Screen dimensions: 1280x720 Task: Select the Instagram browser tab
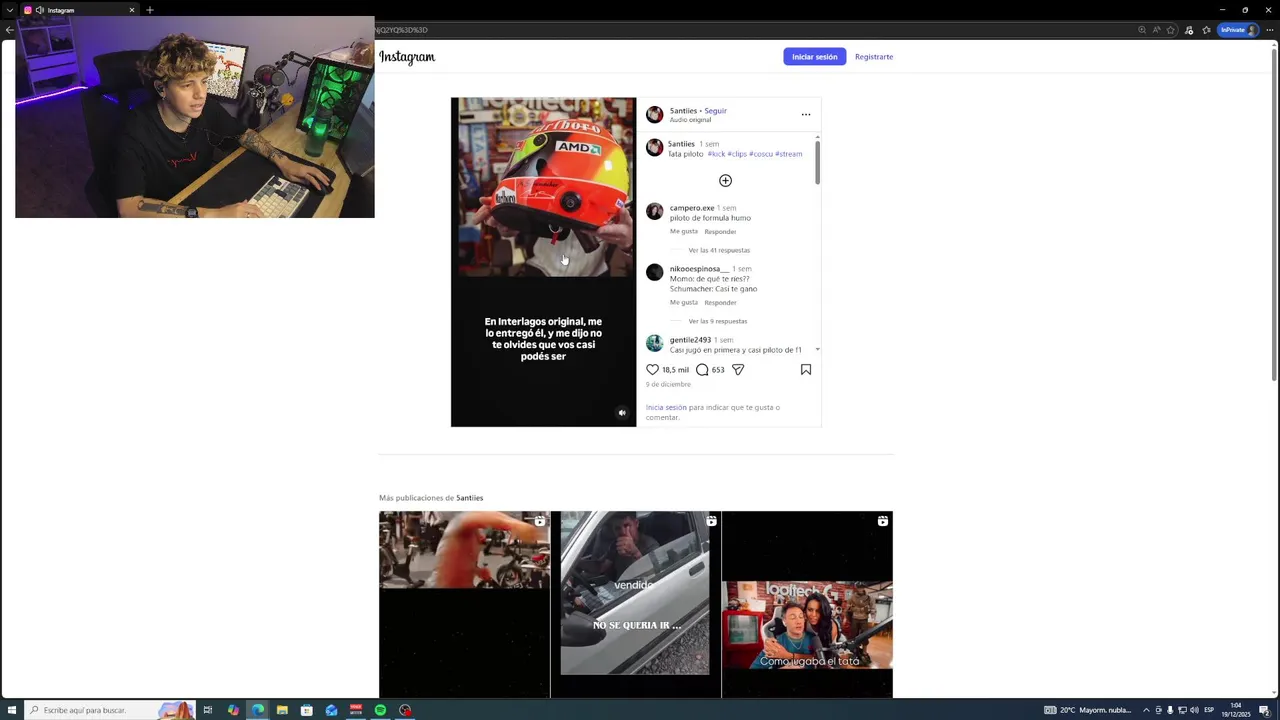79,10
